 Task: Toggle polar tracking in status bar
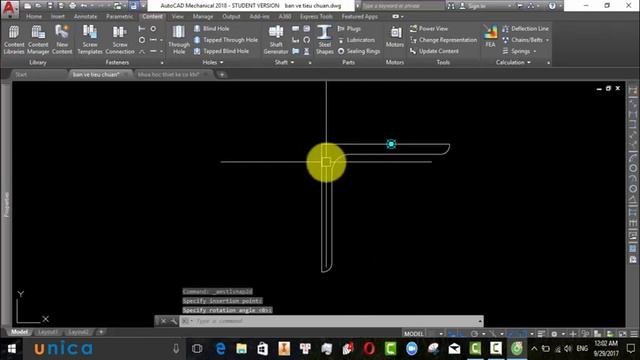pyautogui.click(x=474, y=334)
